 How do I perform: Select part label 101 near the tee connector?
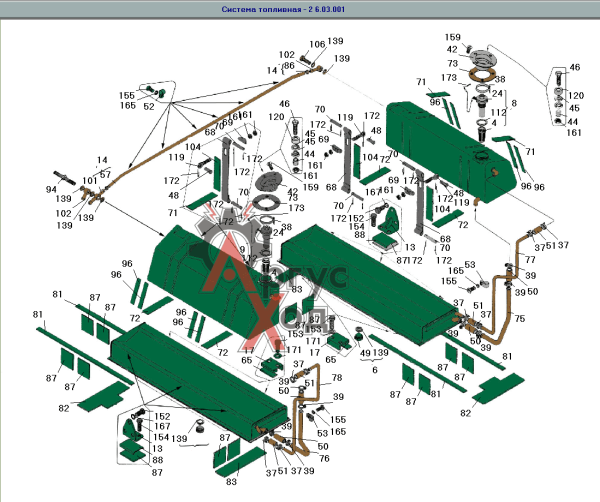click(90, 180)
